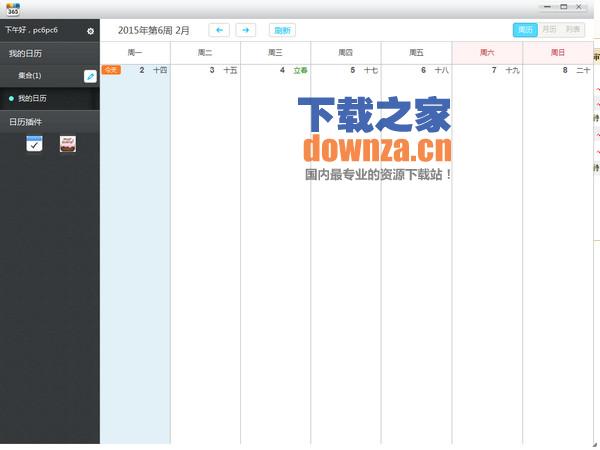Screen dimensions: 600x450
Task: Click the 周二 column header
Action: click(205, 53)
